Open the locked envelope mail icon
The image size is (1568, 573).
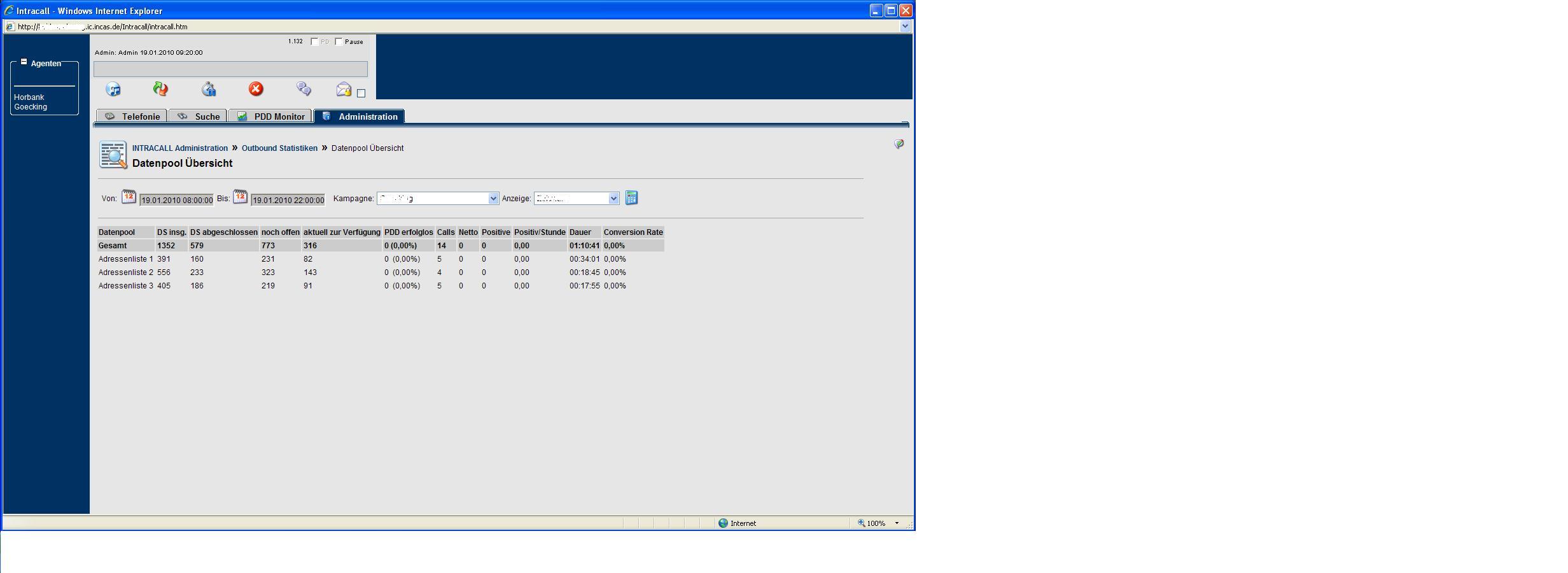point(344,89)
